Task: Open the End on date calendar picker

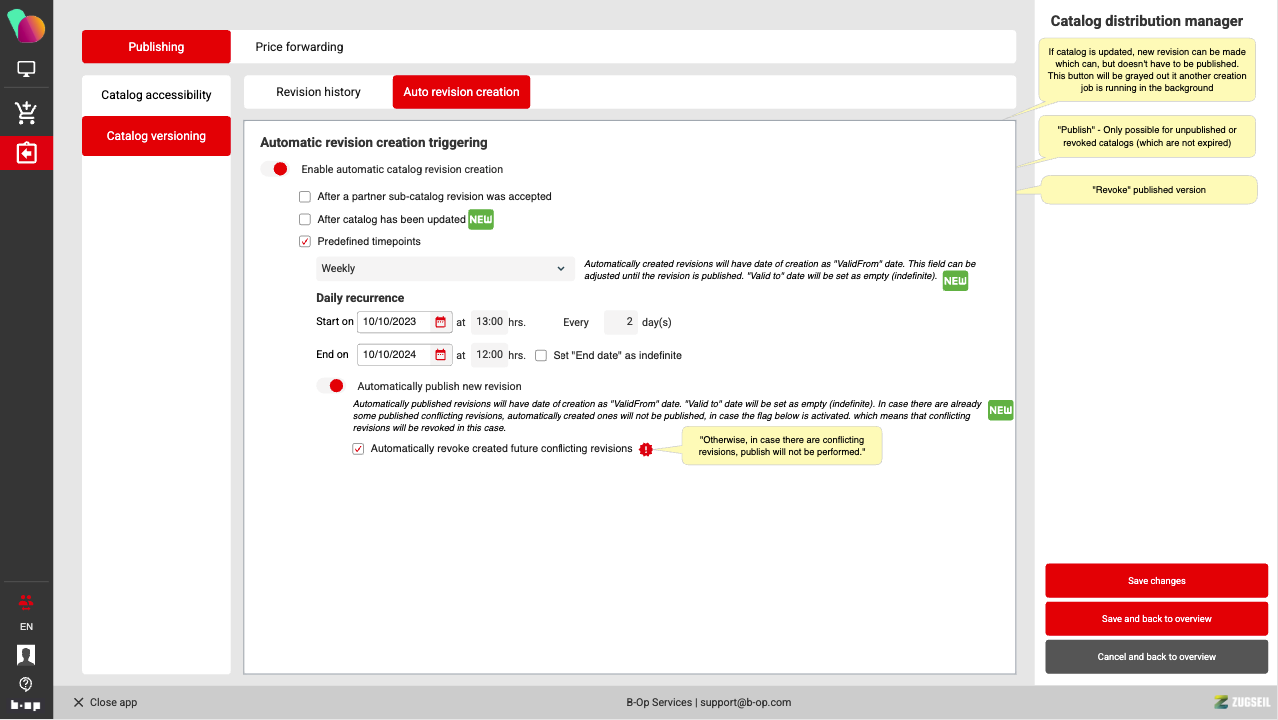Action: pos(440,355)
